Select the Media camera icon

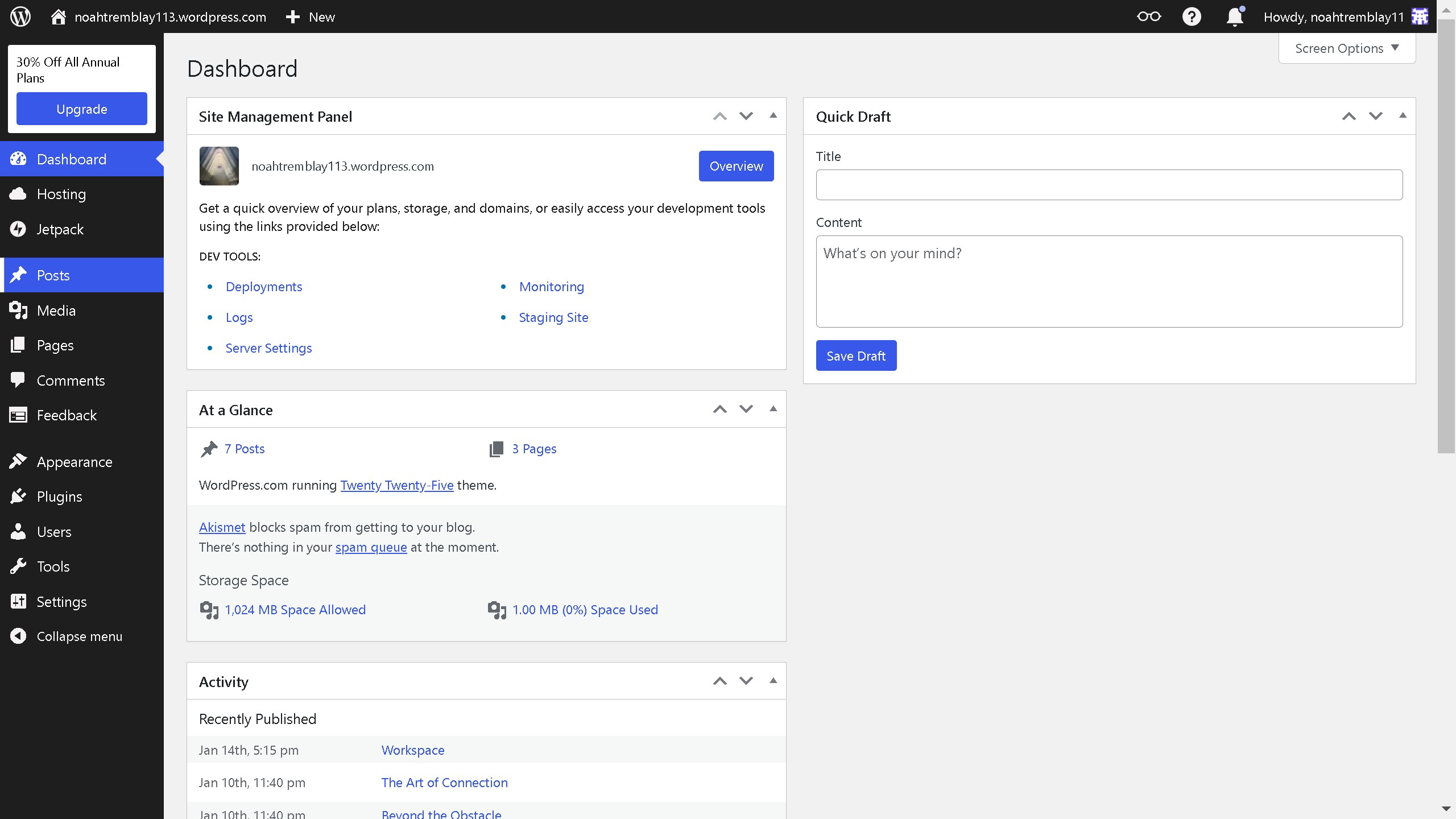tap(18, 310)
